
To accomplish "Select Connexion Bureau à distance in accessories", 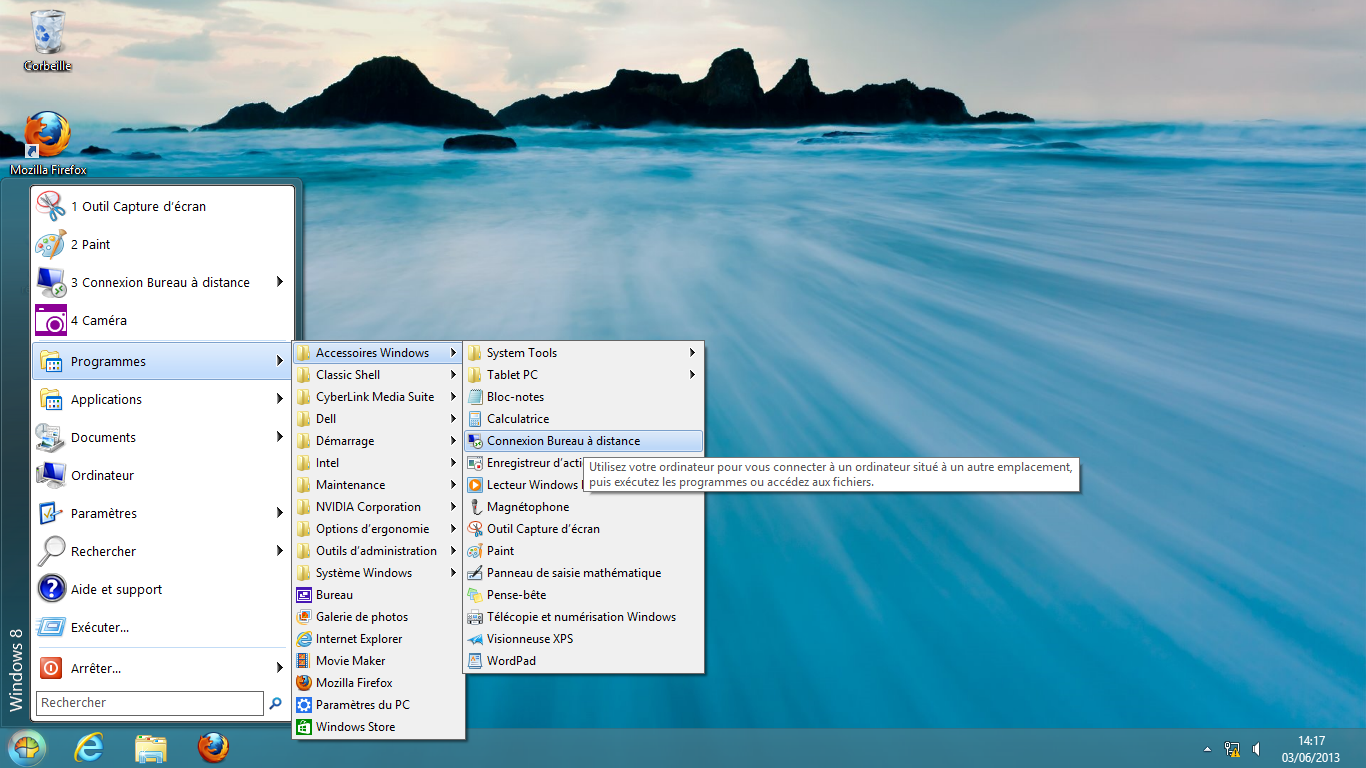I will pos(563,441).
